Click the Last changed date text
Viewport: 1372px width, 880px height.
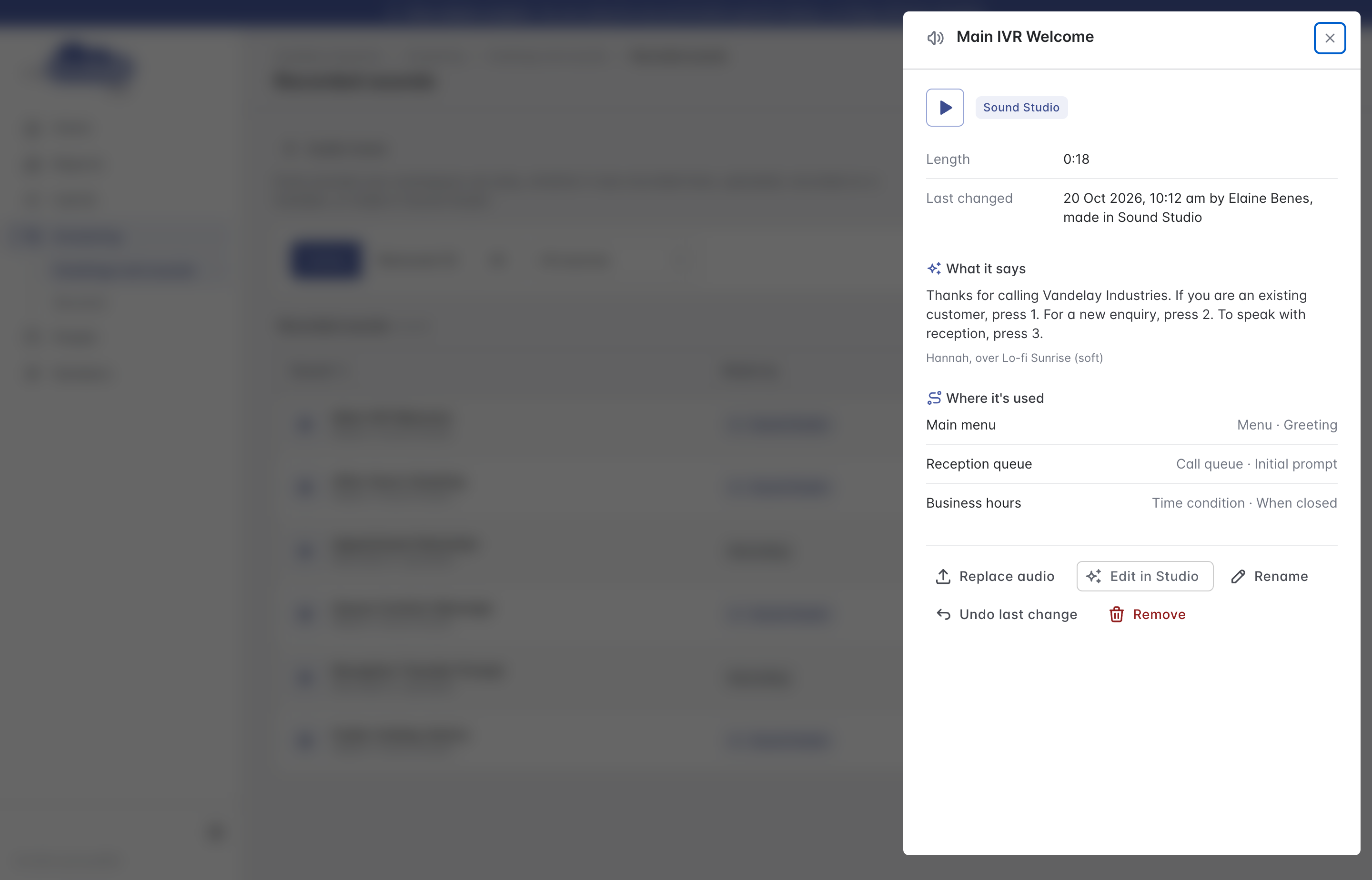coord(1189,208)
